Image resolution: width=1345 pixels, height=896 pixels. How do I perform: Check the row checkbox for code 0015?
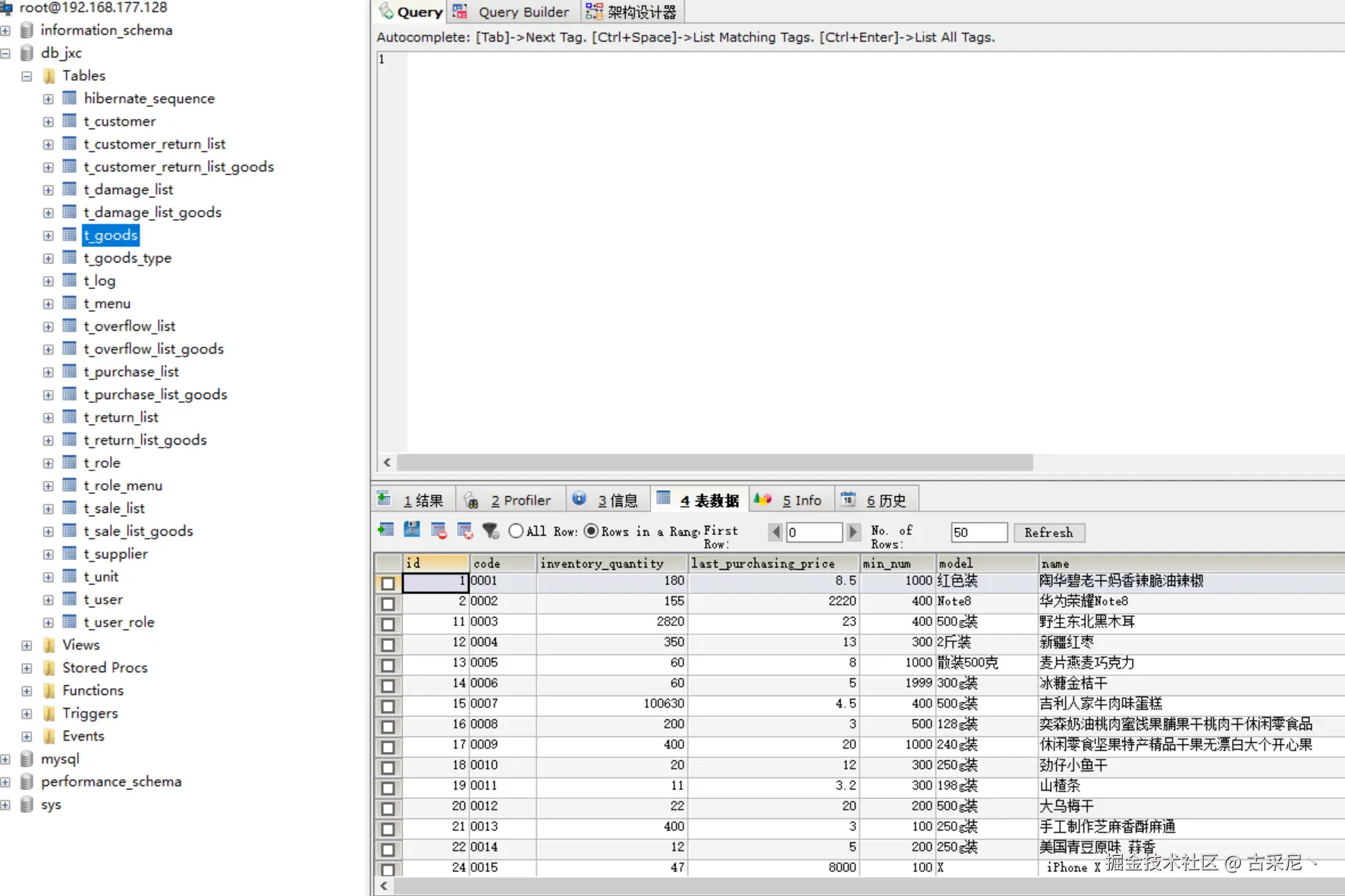coord(388,869)
